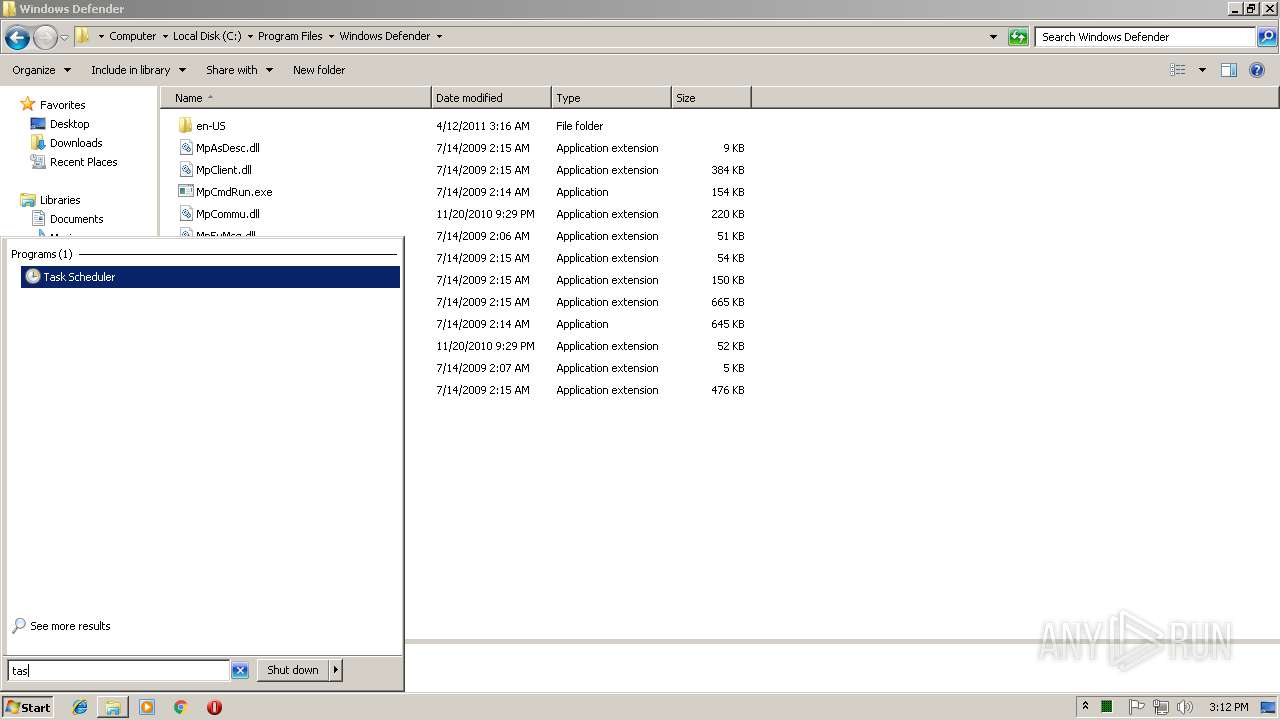Go back in Explorer navigation
Image resolution: width=1280 pixels, height=720 pixels.
pos(17,37)
